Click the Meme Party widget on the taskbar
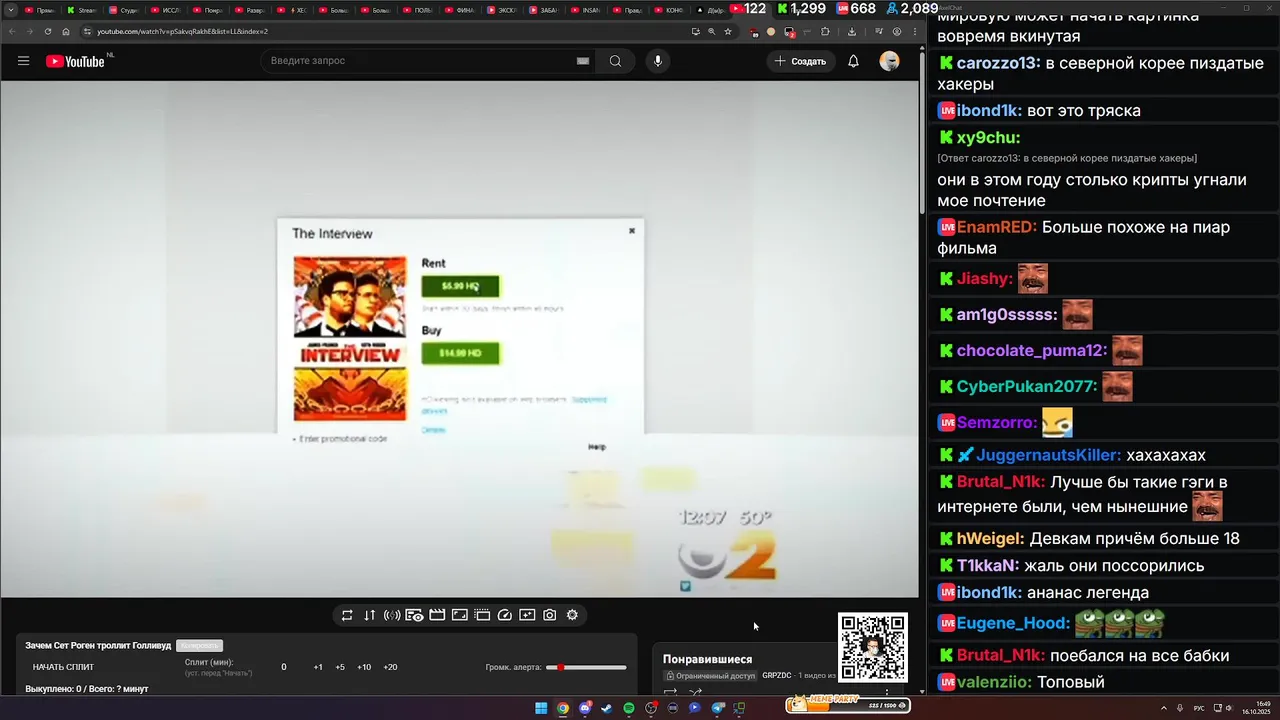This screenshot has width=1280, height=720. coord(846,704)
